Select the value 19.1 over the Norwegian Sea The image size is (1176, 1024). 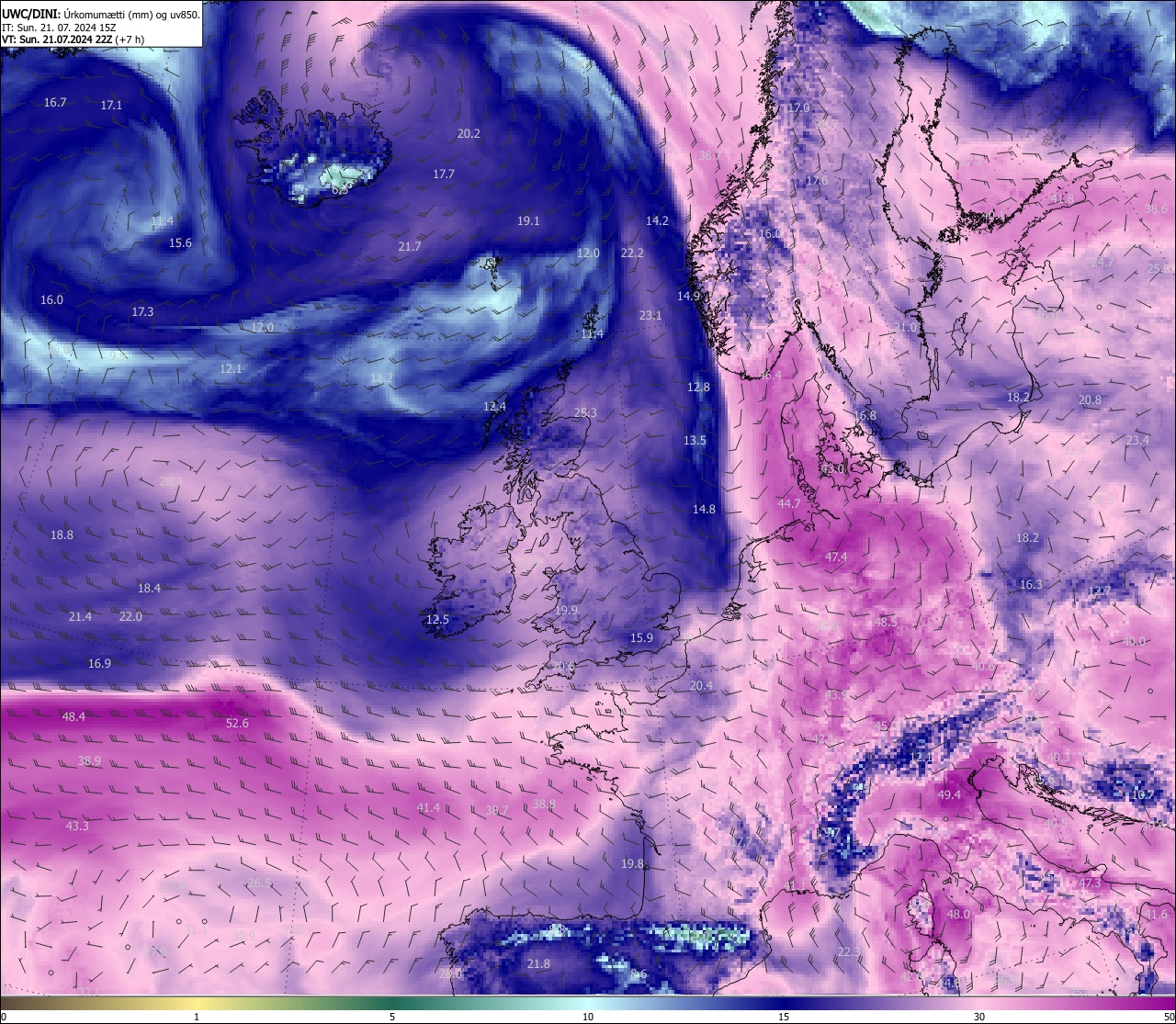click(528, 221)
